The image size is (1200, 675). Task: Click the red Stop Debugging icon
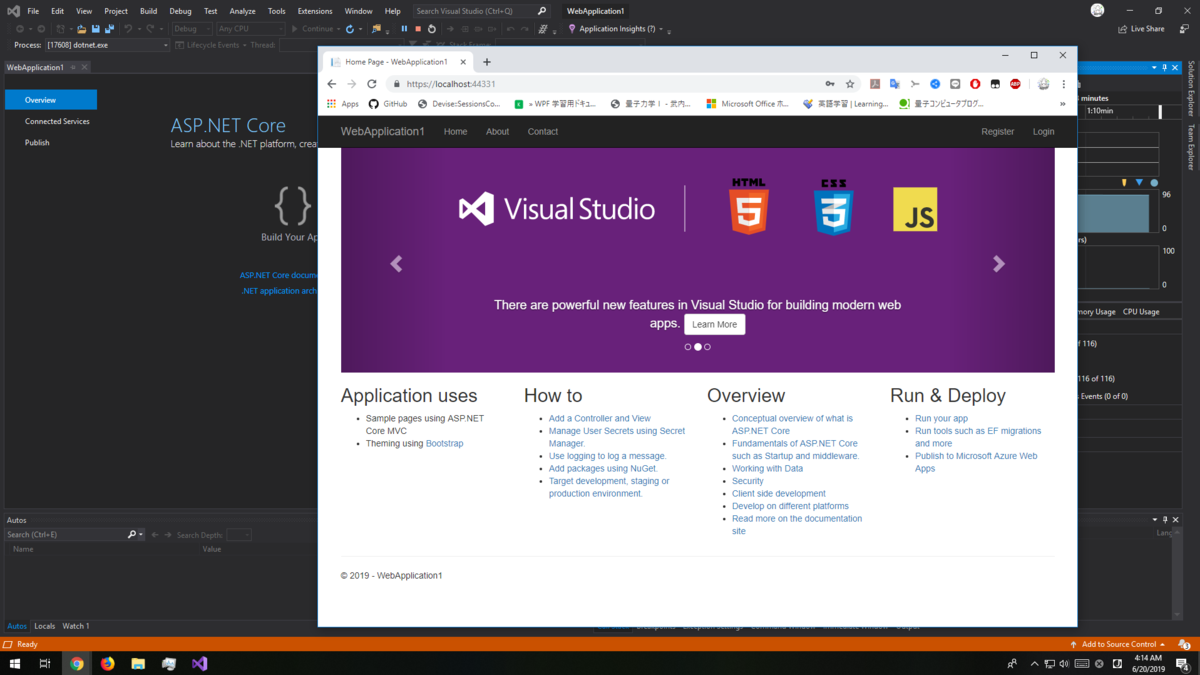tap(418, 29)
